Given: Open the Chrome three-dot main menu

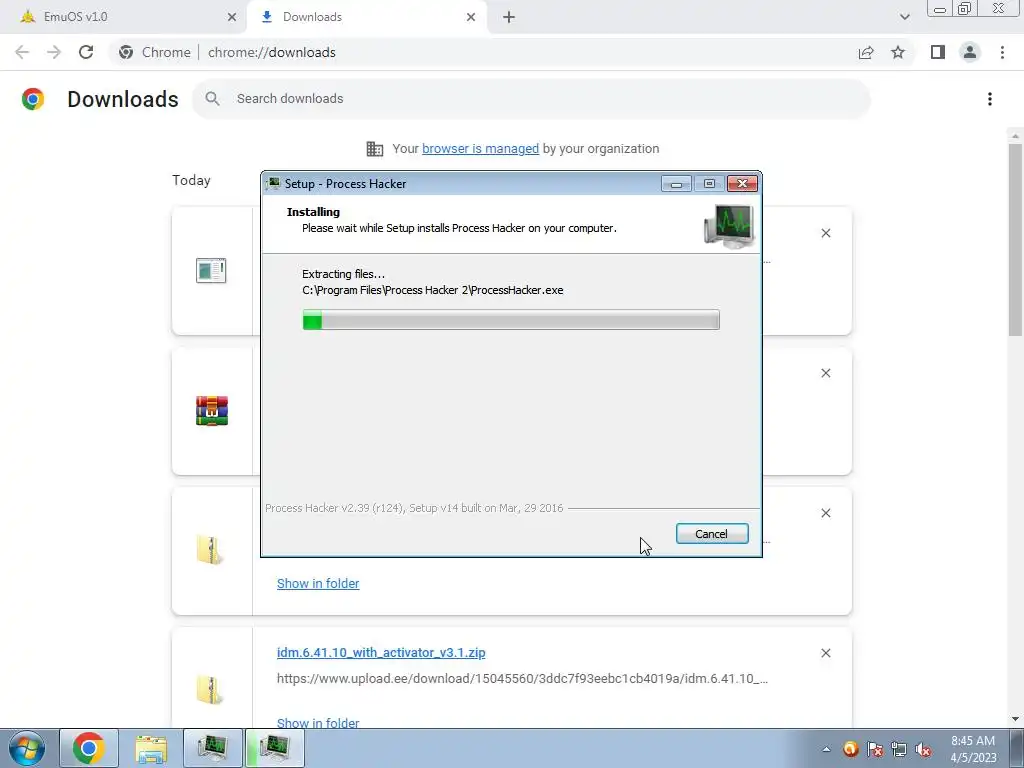Looking at the screenshot, I should pos(1002,52).
